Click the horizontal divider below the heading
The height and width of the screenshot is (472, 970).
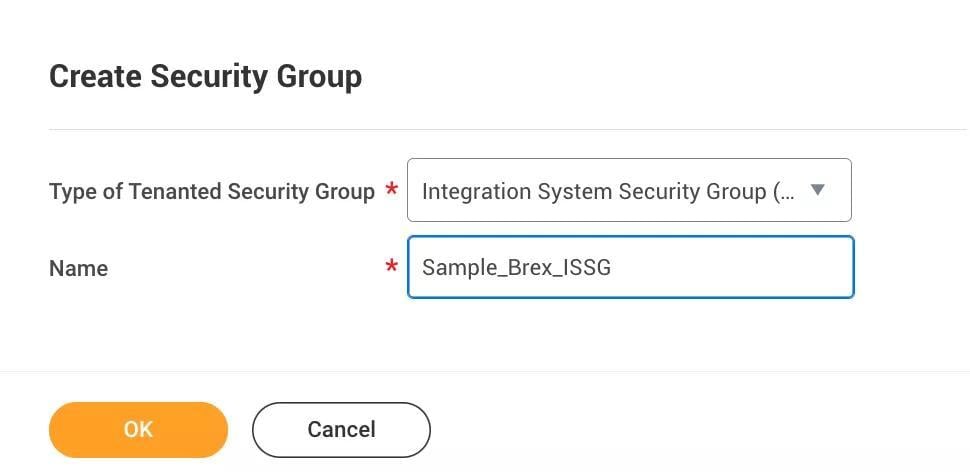click(500, 129)
